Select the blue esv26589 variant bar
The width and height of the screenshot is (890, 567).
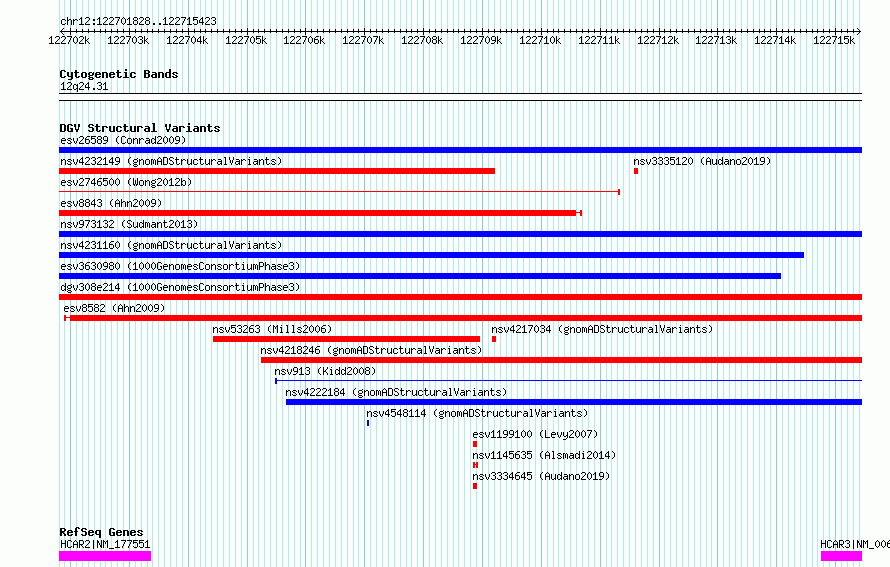coord(460,150)
